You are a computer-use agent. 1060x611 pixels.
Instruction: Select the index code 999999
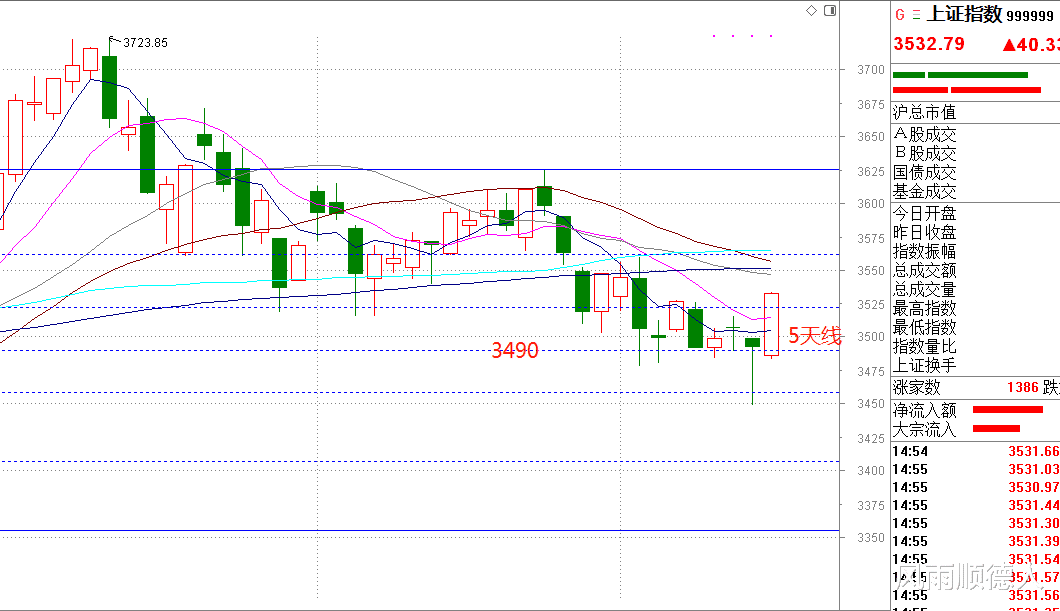click(x=1030, y=16)
